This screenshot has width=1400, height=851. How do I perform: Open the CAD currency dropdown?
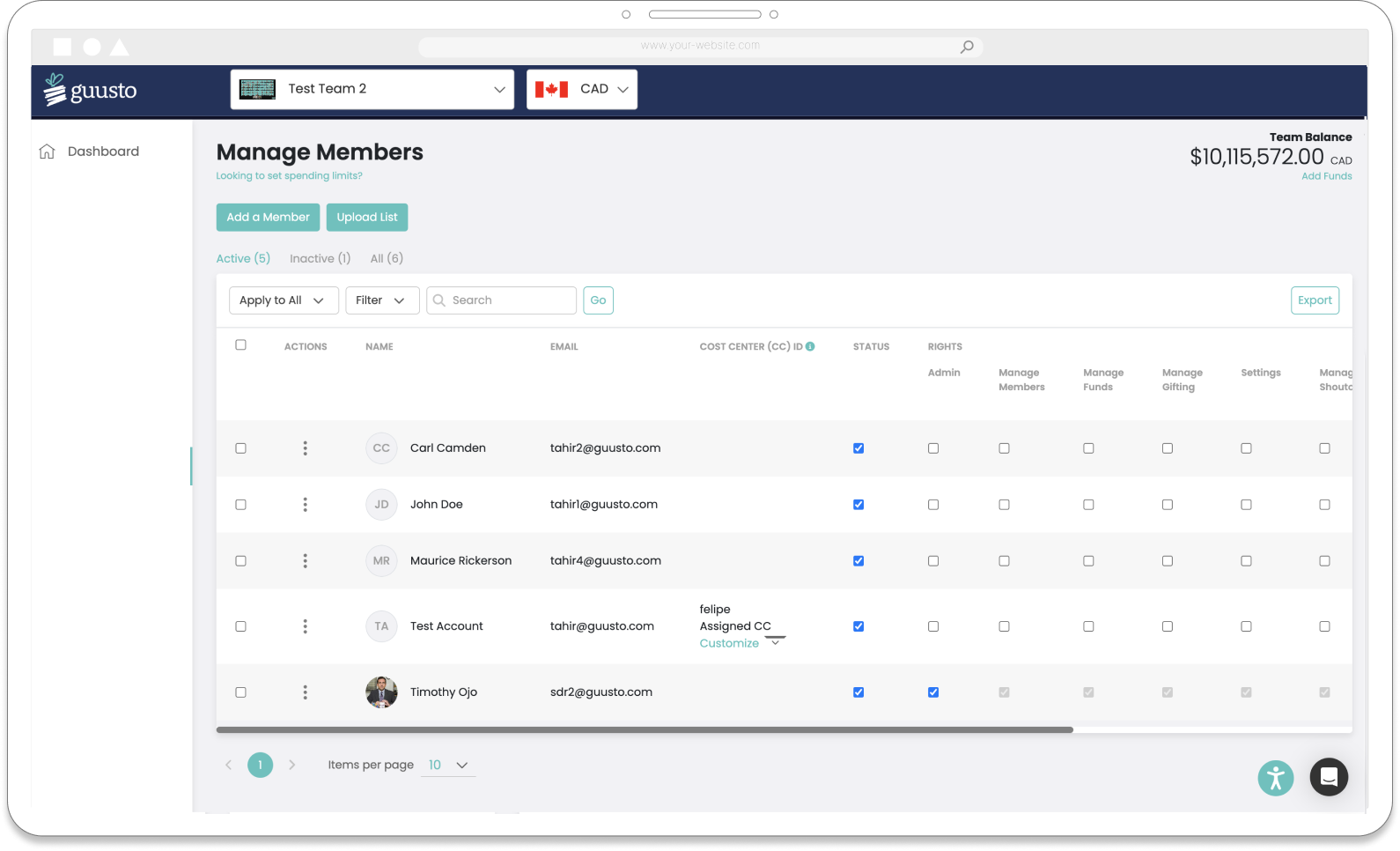point(582,89)
